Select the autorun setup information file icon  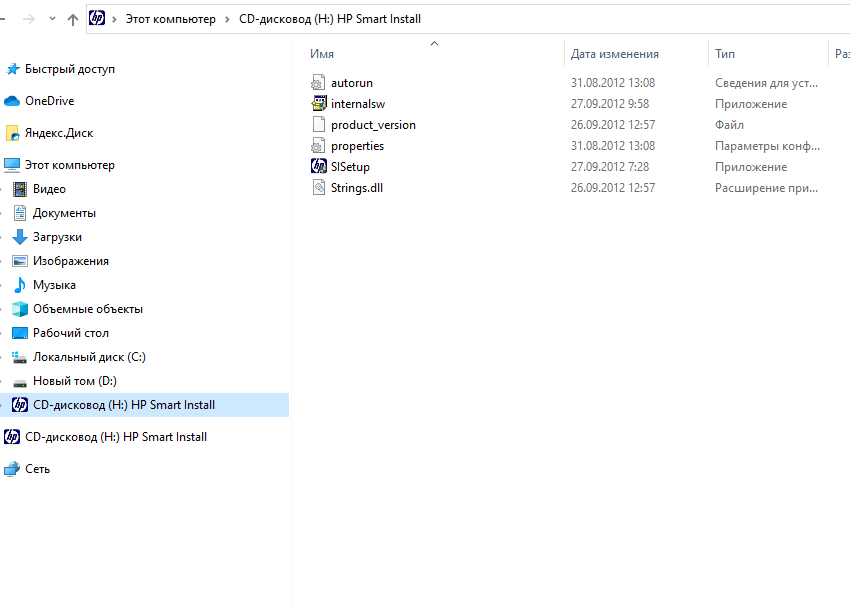pos(319,82)
